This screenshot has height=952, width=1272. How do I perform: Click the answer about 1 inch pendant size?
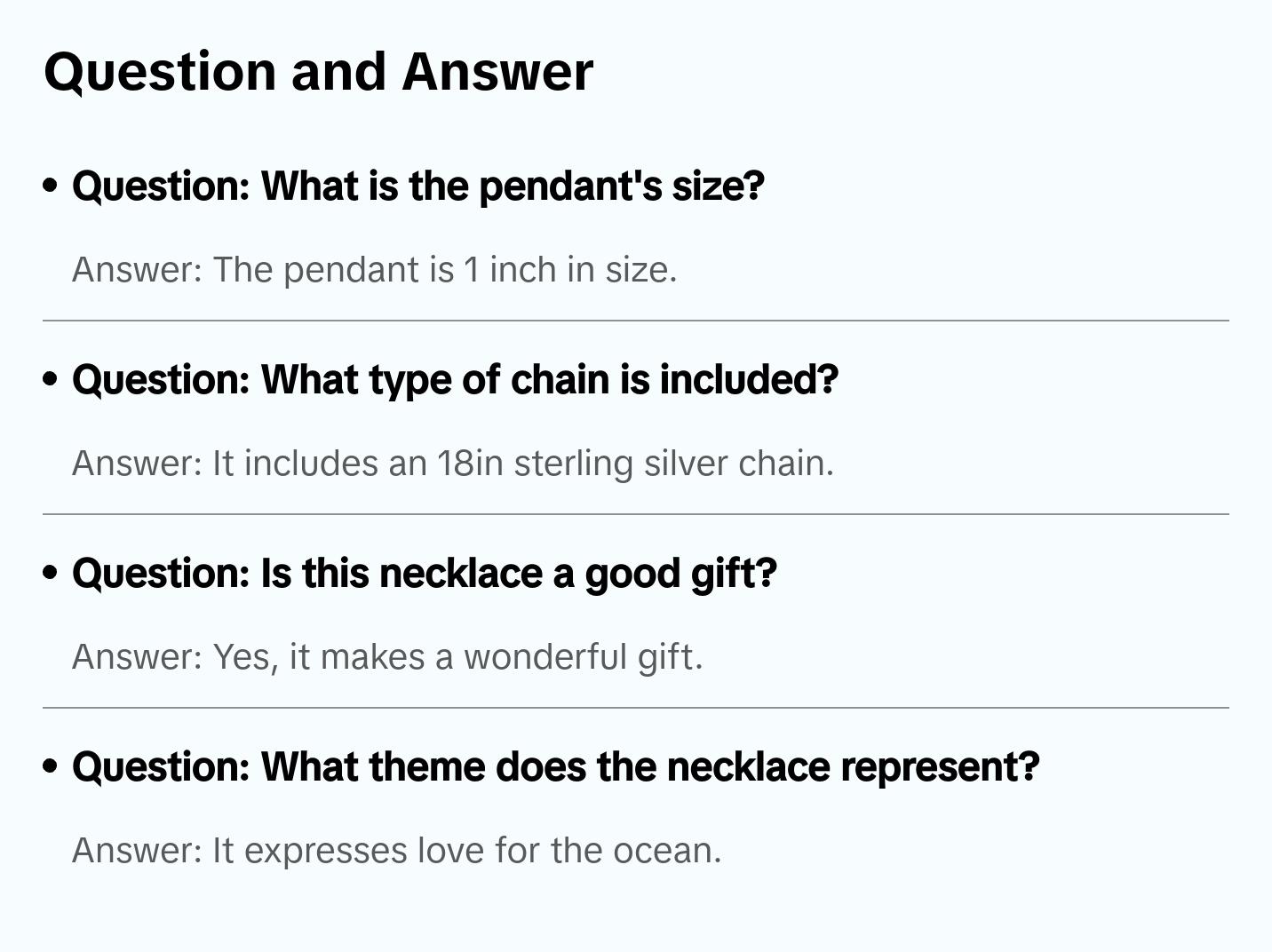pyautogui.click(x=374, y=270)
